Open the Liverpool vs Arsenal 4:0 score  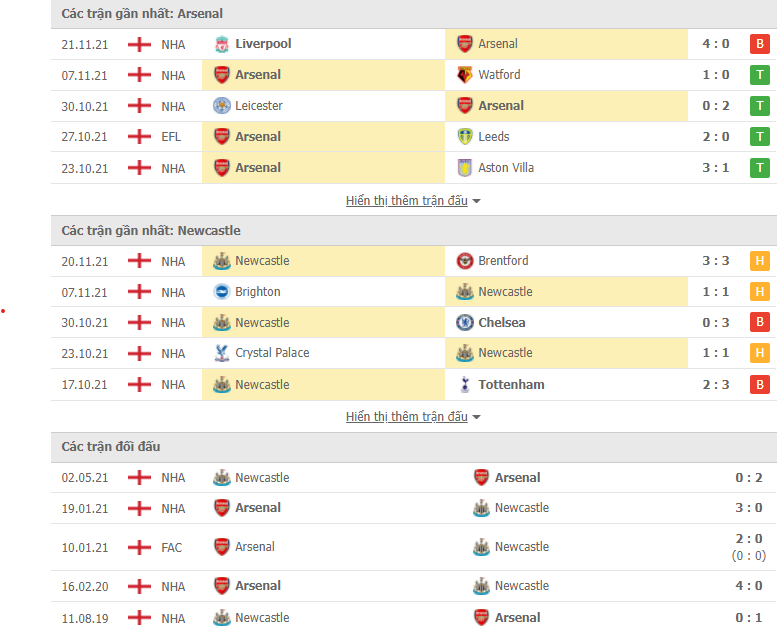[x=716, y=44]
